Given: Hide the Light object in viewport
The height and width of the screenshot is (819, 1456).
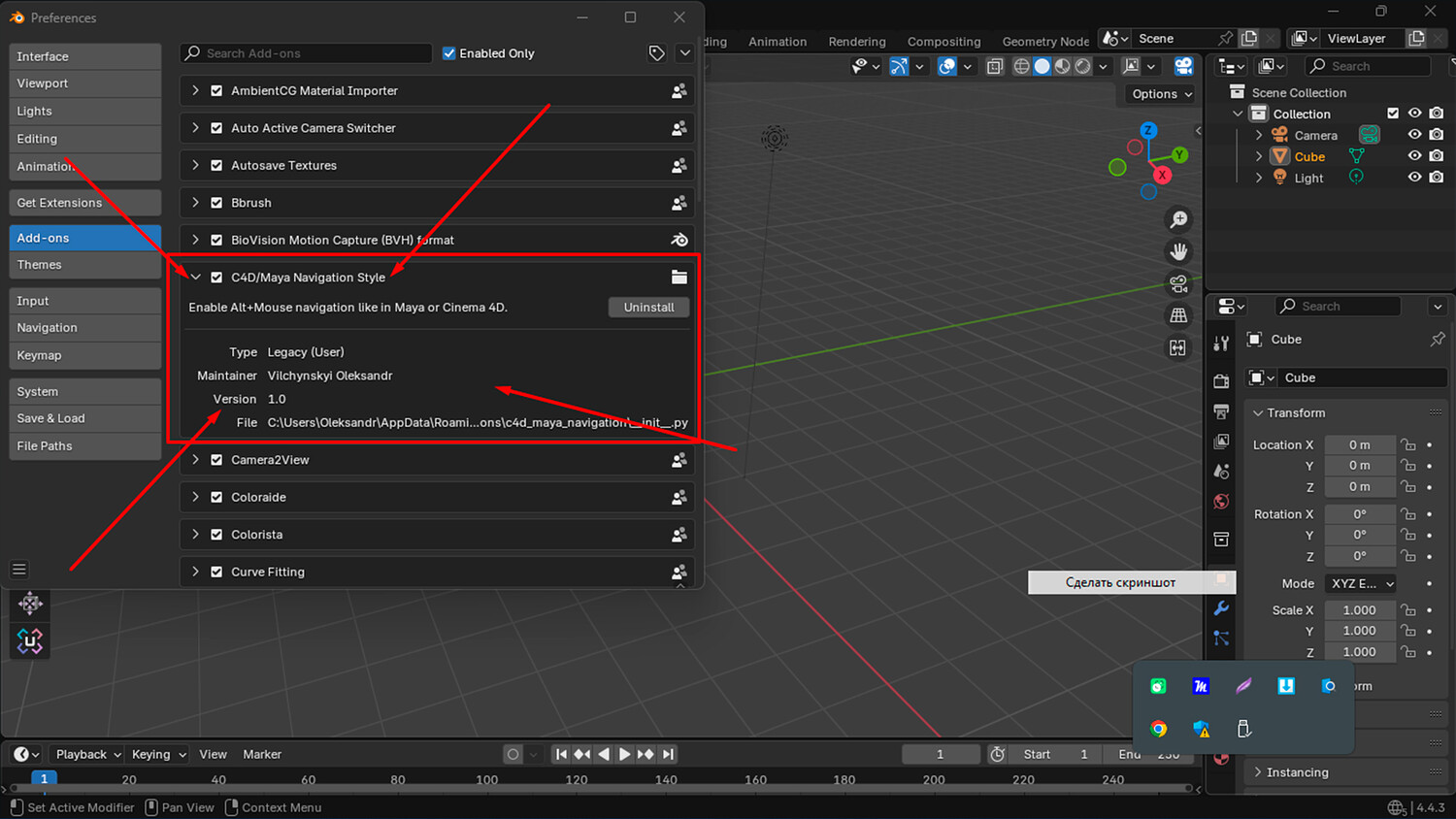Looking at the screenshot, I should pyautogui.click(x=1414, y=178).
